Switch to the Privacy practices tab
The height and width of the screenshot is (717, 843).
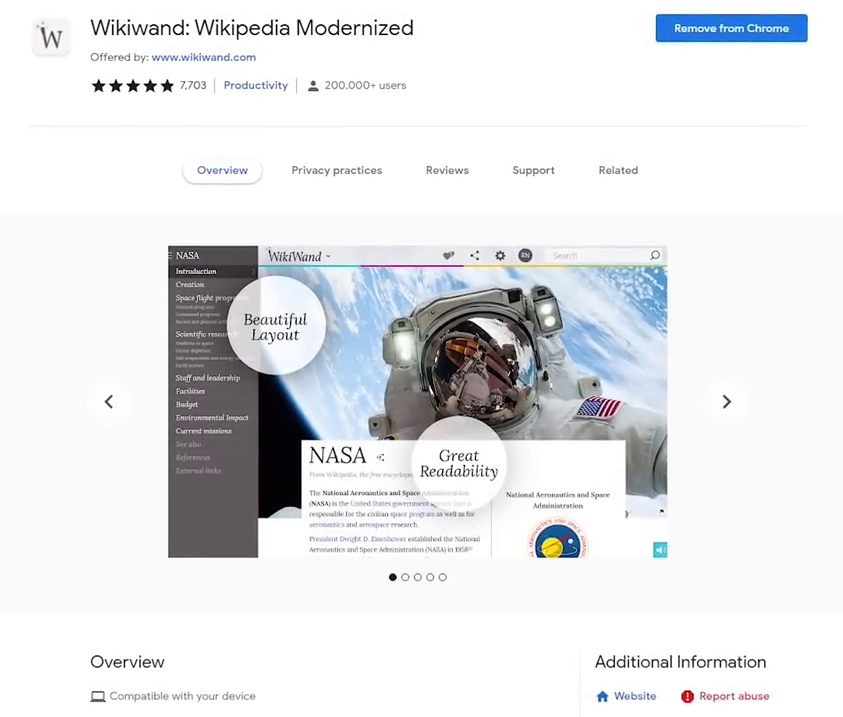click(x=337, y=170)
